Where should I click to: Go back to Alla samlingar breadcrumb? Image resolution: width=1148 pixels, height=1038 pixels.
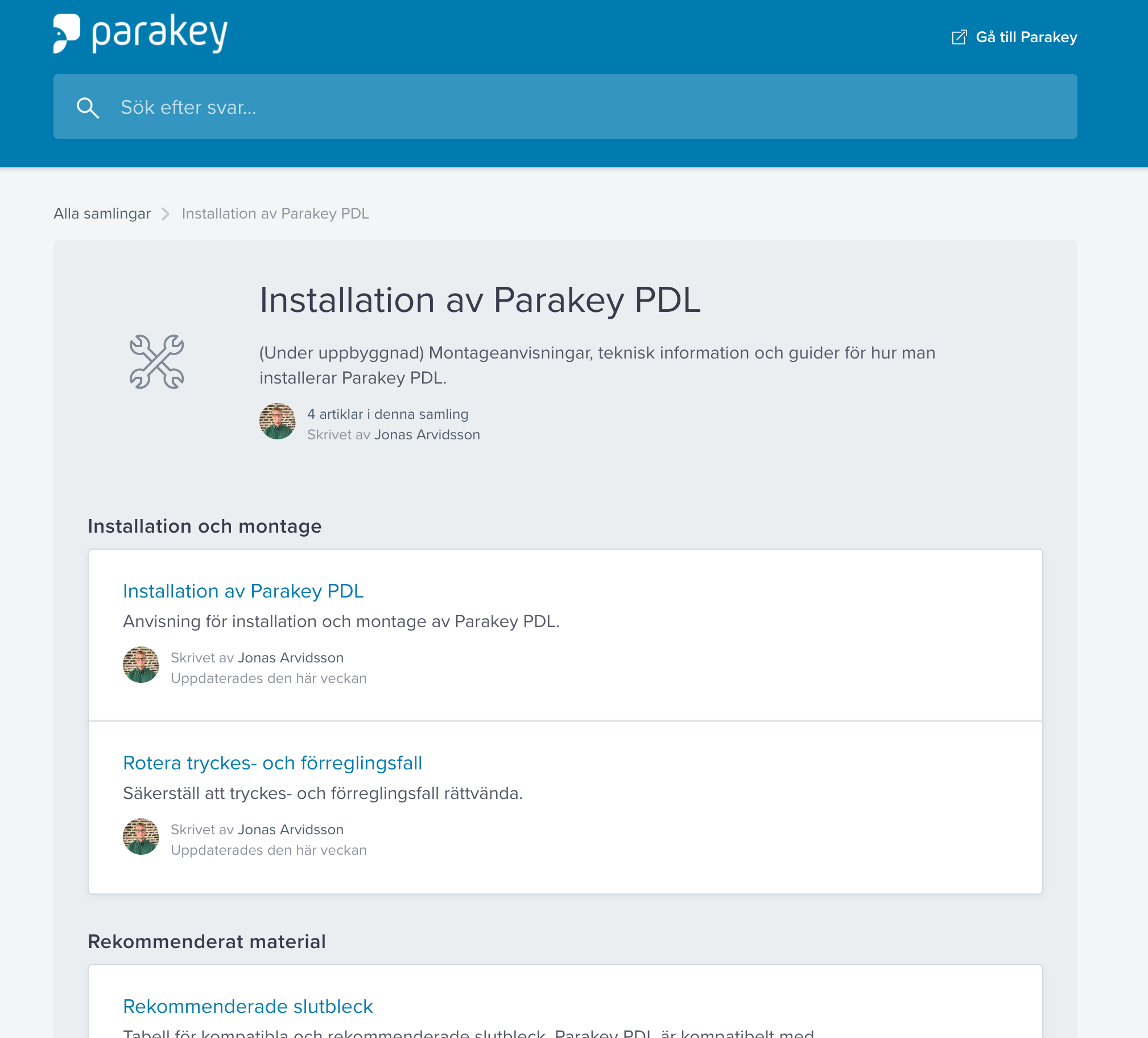102,213
